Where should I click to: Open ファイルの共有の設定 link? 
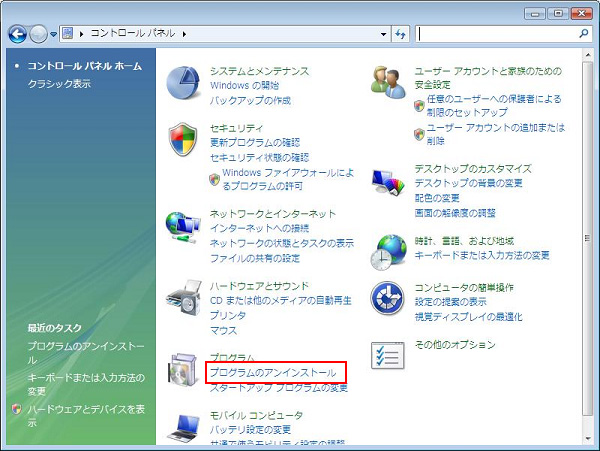click(x=255, y=259)
